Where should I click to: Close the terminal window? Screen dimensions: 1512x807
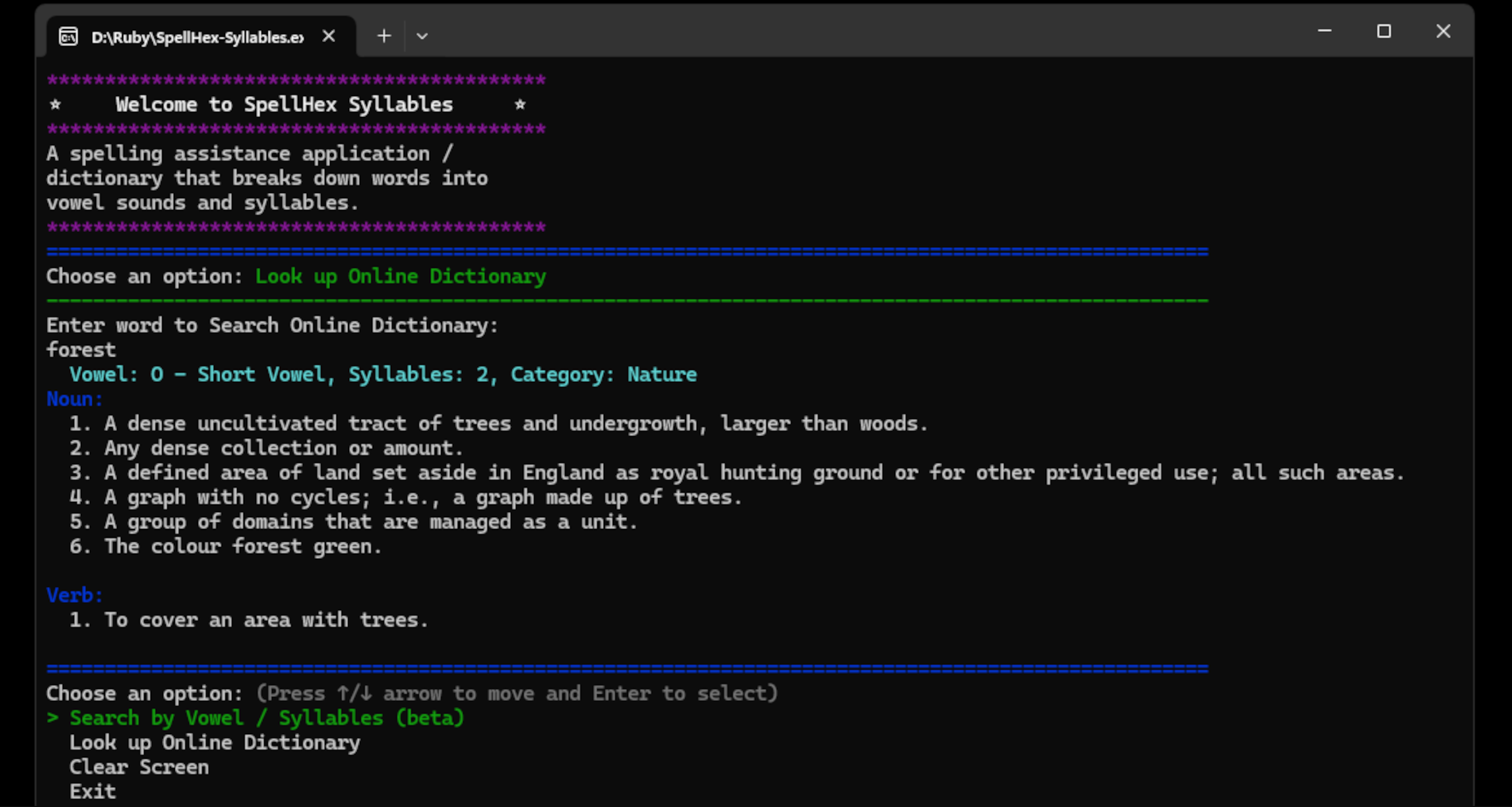point(1443,31)
